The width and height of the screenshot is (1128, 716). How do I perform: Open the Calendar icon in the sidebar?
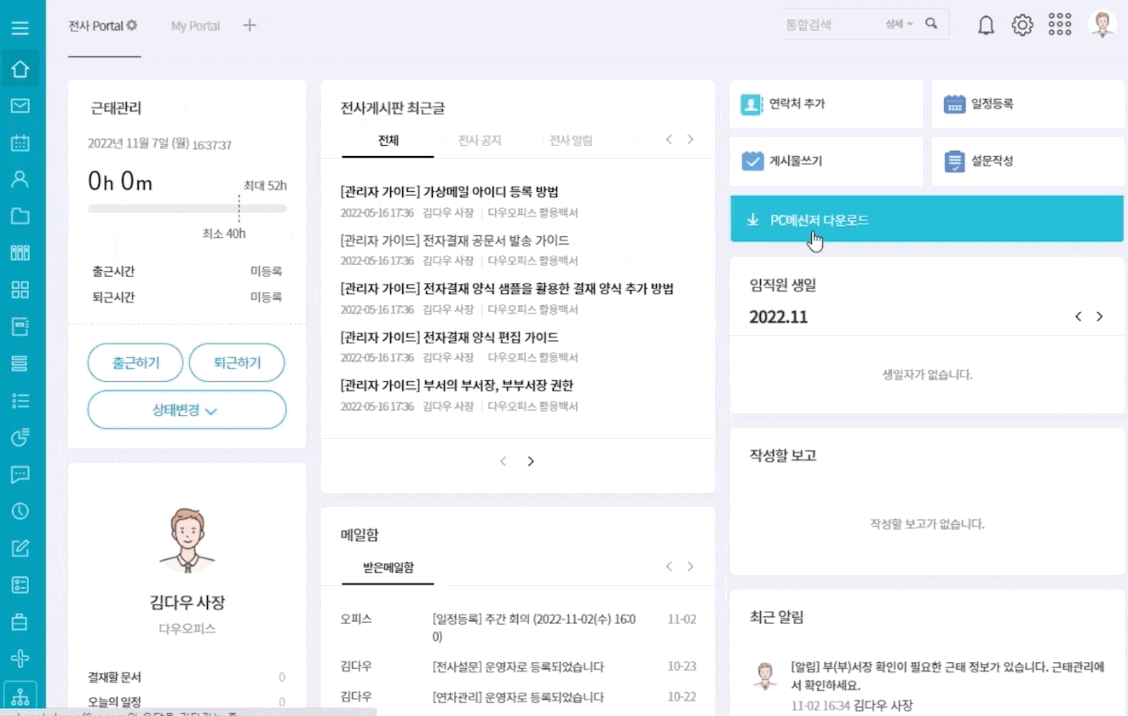[20, 142]
